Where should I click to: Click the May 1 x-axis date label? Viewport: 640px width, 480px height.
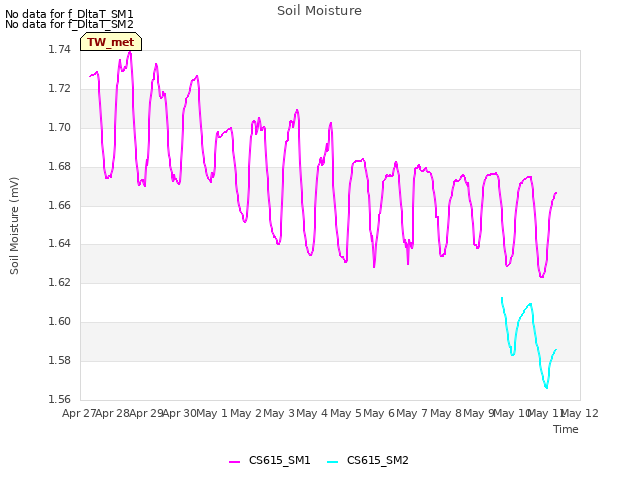point(212,413)
